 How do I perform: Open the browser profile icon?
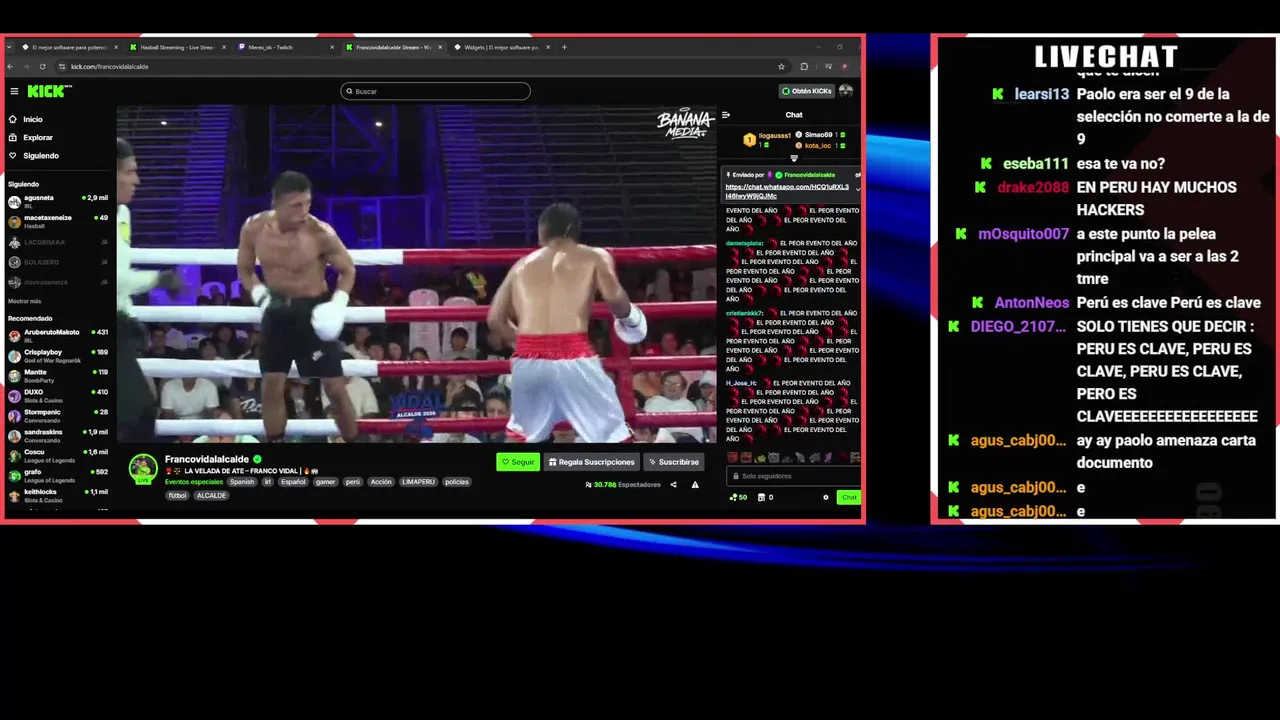(845, 66)
